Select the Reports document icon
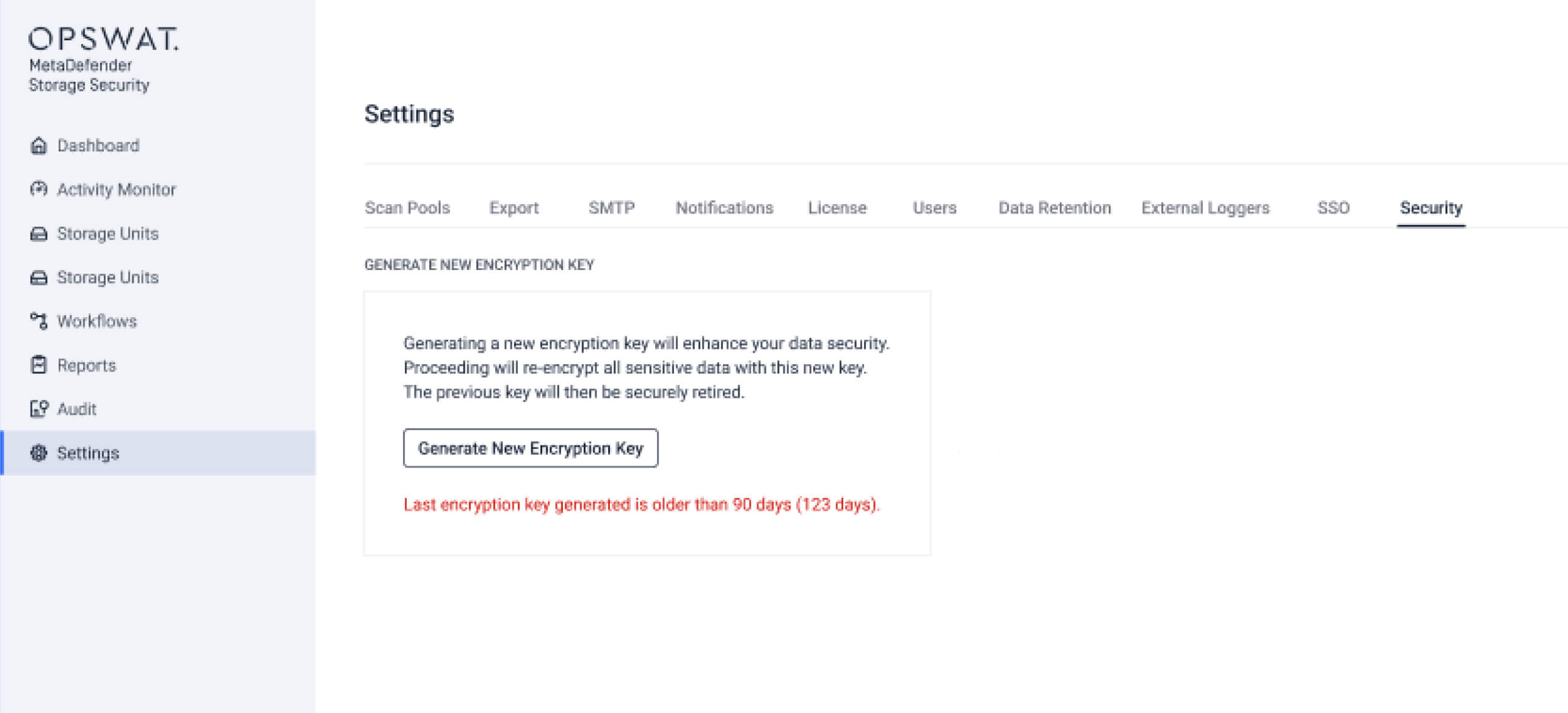The image size is (1568, 713). click(x=39, y=365)
